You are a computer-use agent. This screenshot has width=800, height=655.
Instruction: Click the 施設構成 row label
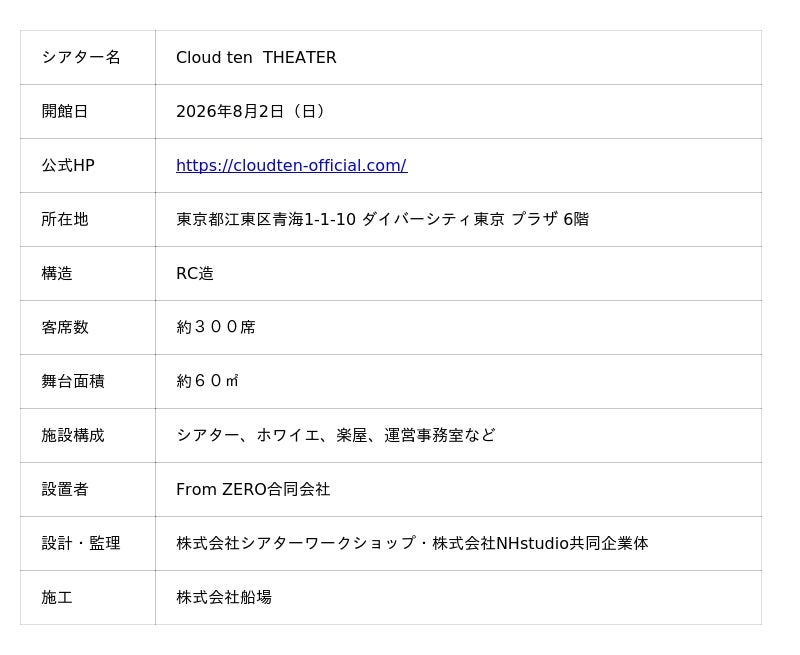pos(73,435)
